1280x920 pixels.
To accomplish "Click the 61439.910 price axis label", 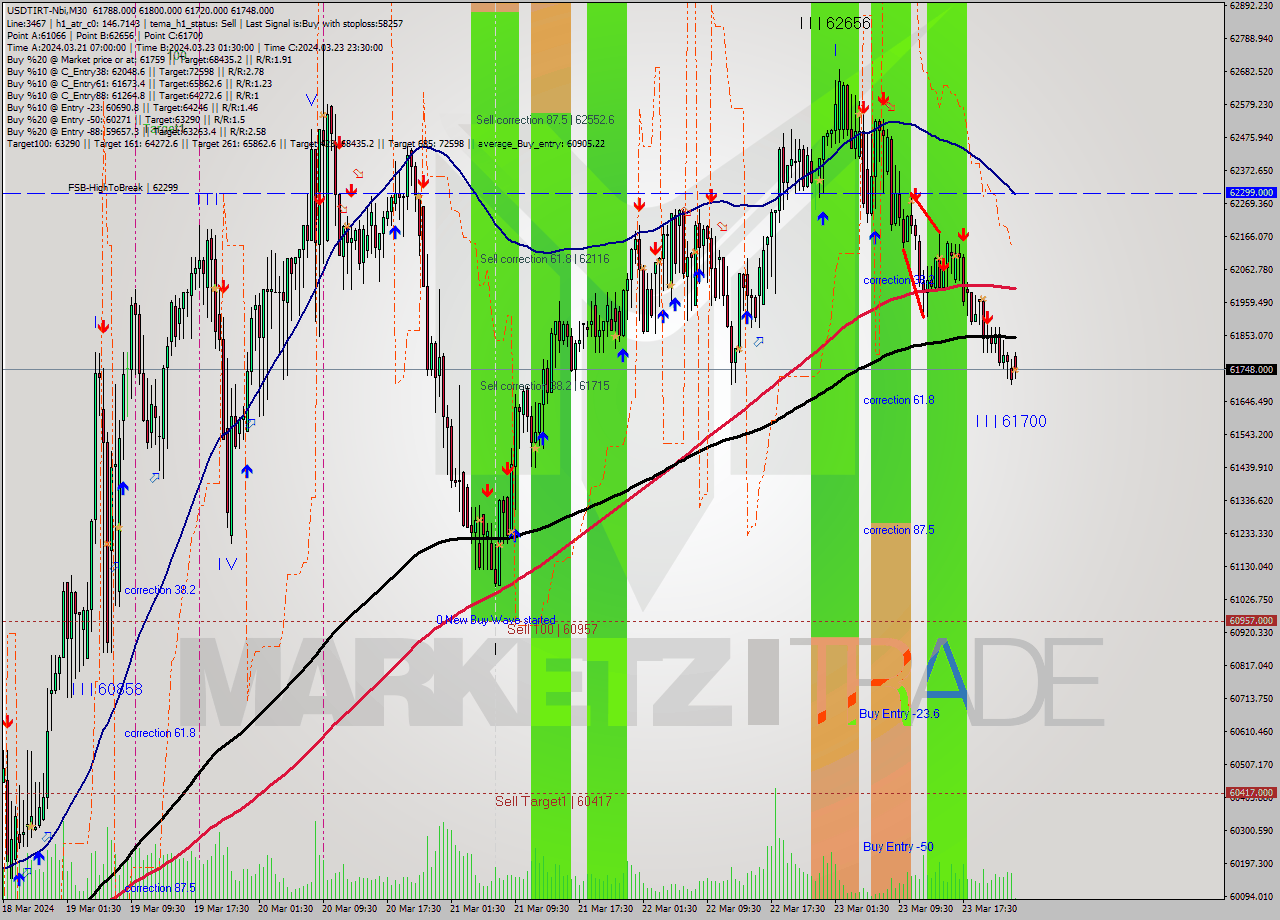I will [1251, 467].
